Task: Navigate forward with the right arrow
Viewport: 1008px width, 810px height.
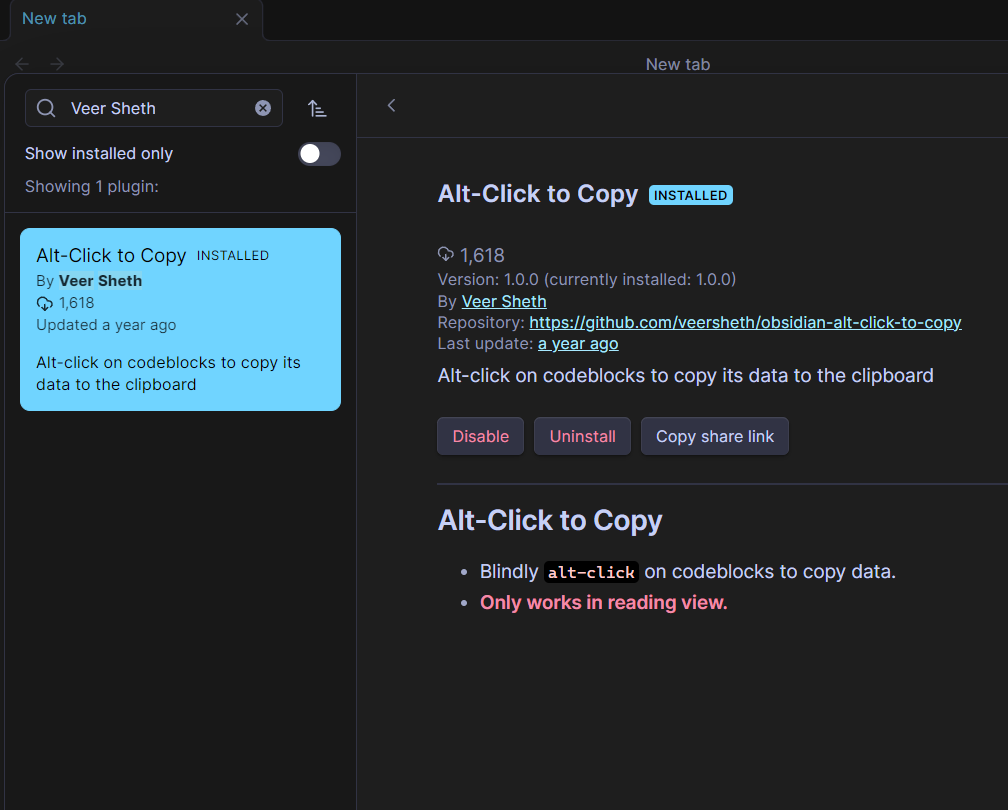Action: click(57, 64)
